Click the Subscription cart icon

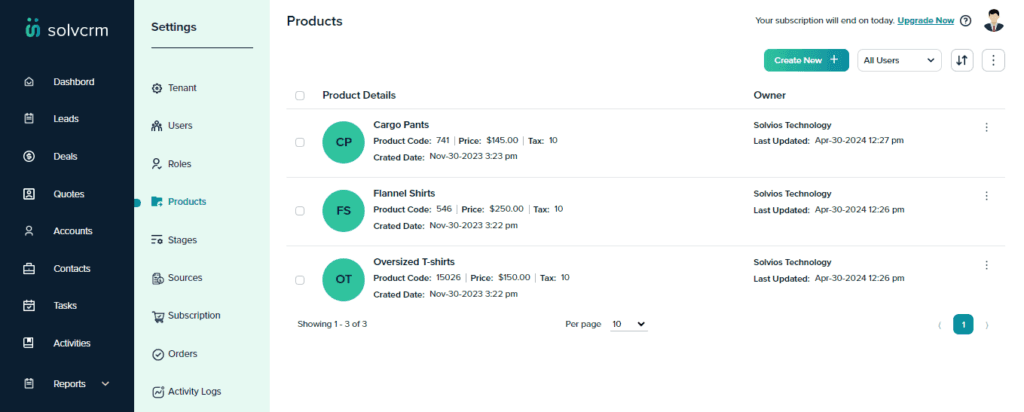(x=157, y=316)
